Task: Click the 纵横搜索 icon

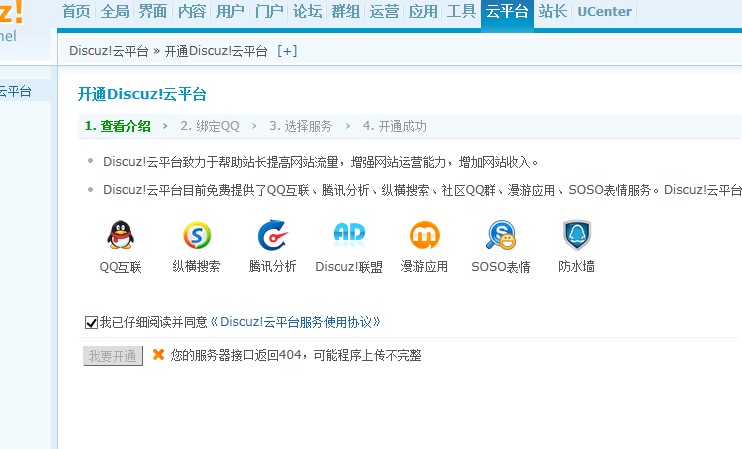Action: [x=197, y=235]
